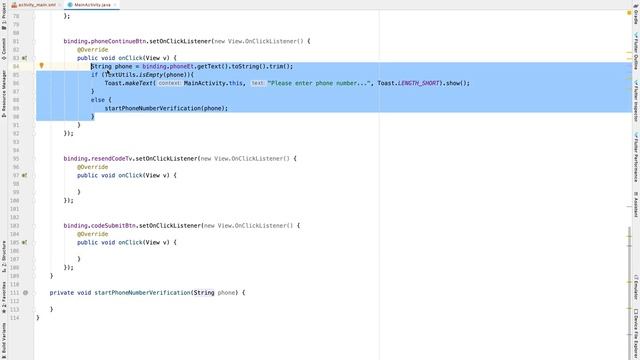Click line number 94 in the gutter
The height and width of the screenshot is (360, 640).
(15, 150)
